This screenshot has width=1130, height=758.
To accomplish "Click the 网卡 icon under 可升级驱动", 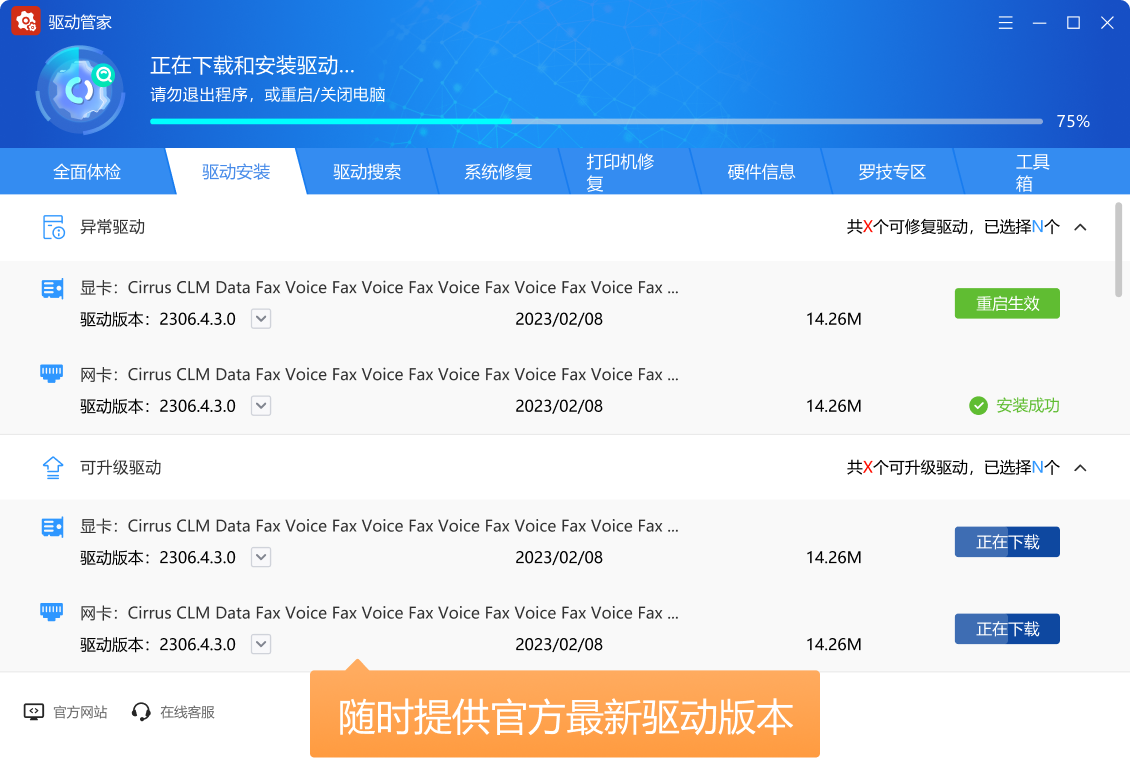I will (x=52, y=612).
